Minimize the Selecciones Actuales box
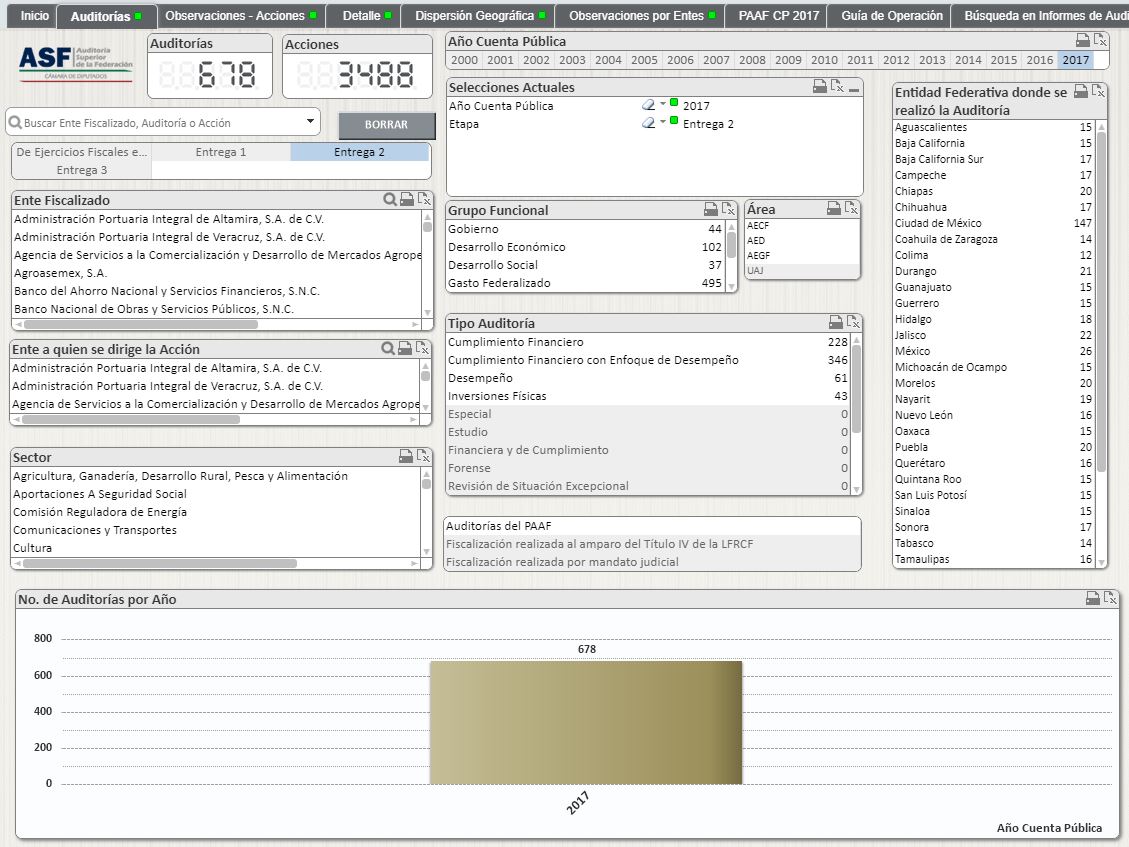Image resolution: width=1129 pixels, height=847 pixels. (854, 87)
